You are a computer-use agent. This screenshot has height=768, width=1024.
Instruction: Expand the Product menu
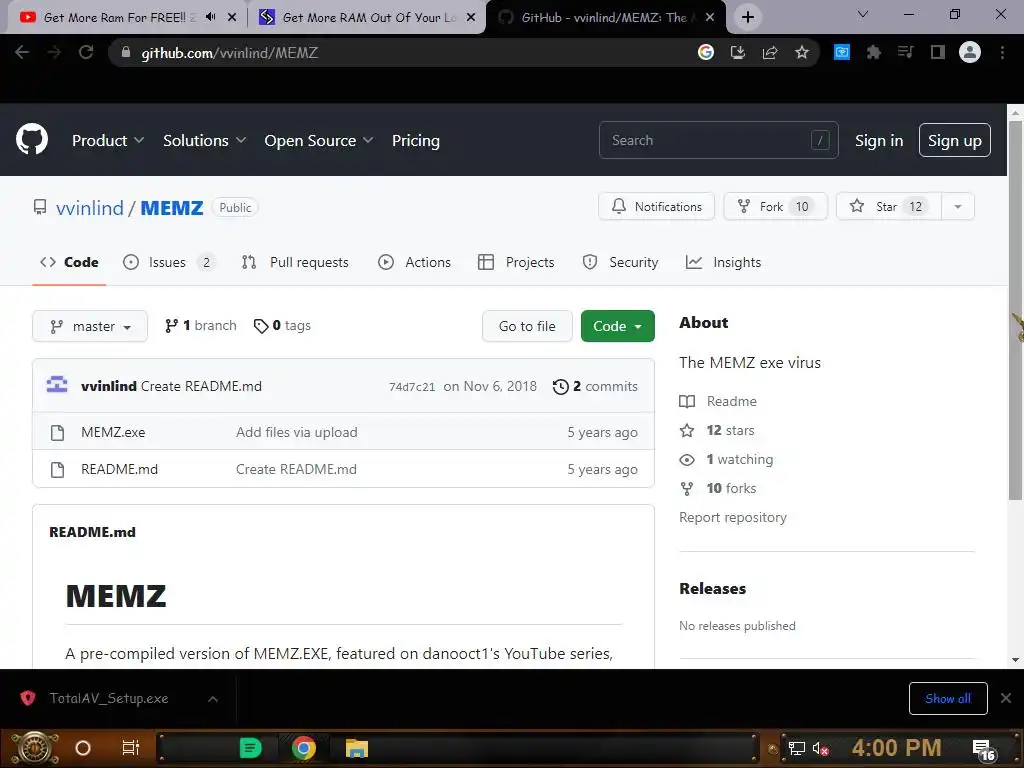(108, 140)
